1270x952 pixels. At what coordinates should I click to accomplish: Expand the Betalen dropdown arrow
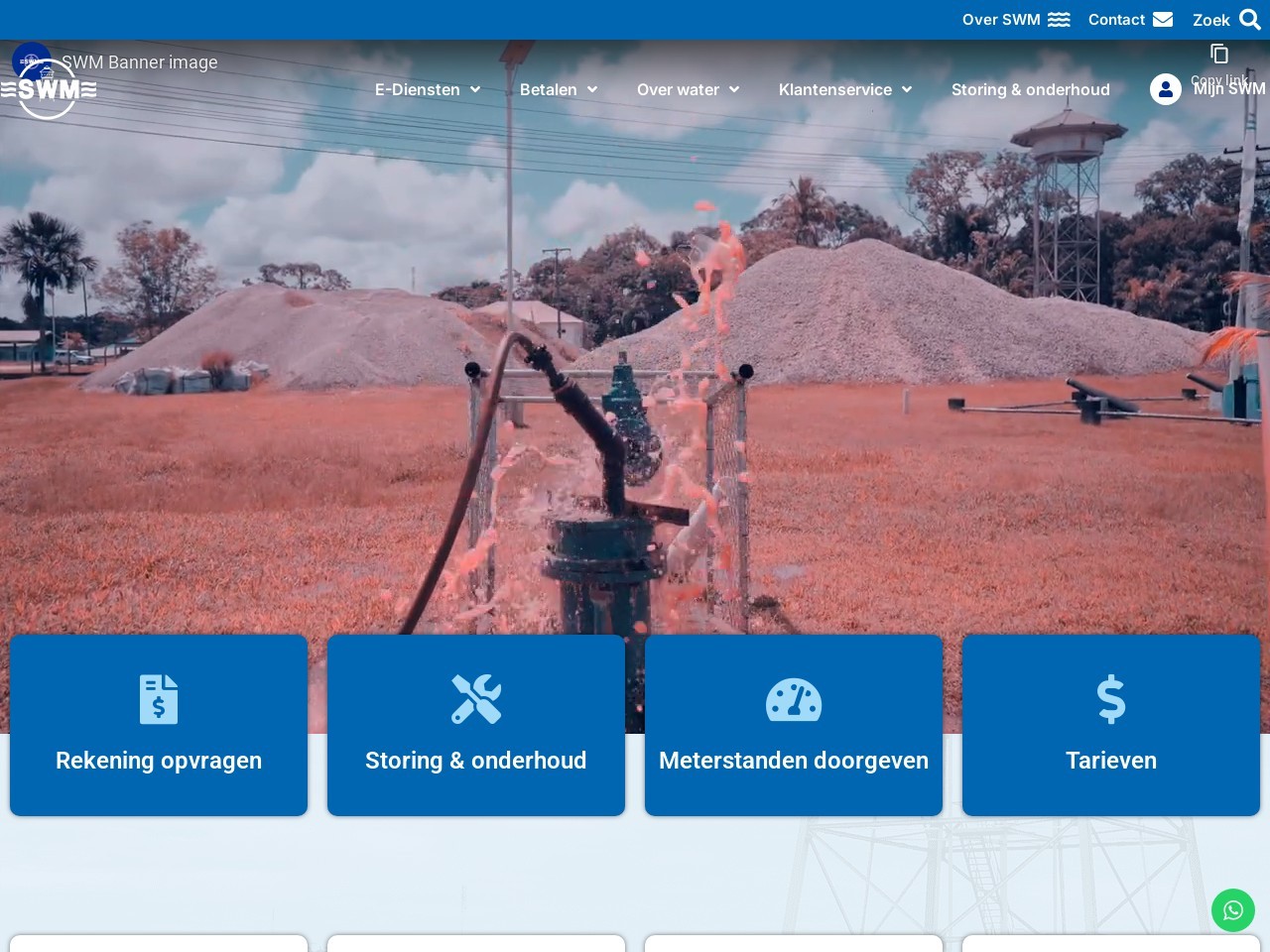(x=592, y=89)
